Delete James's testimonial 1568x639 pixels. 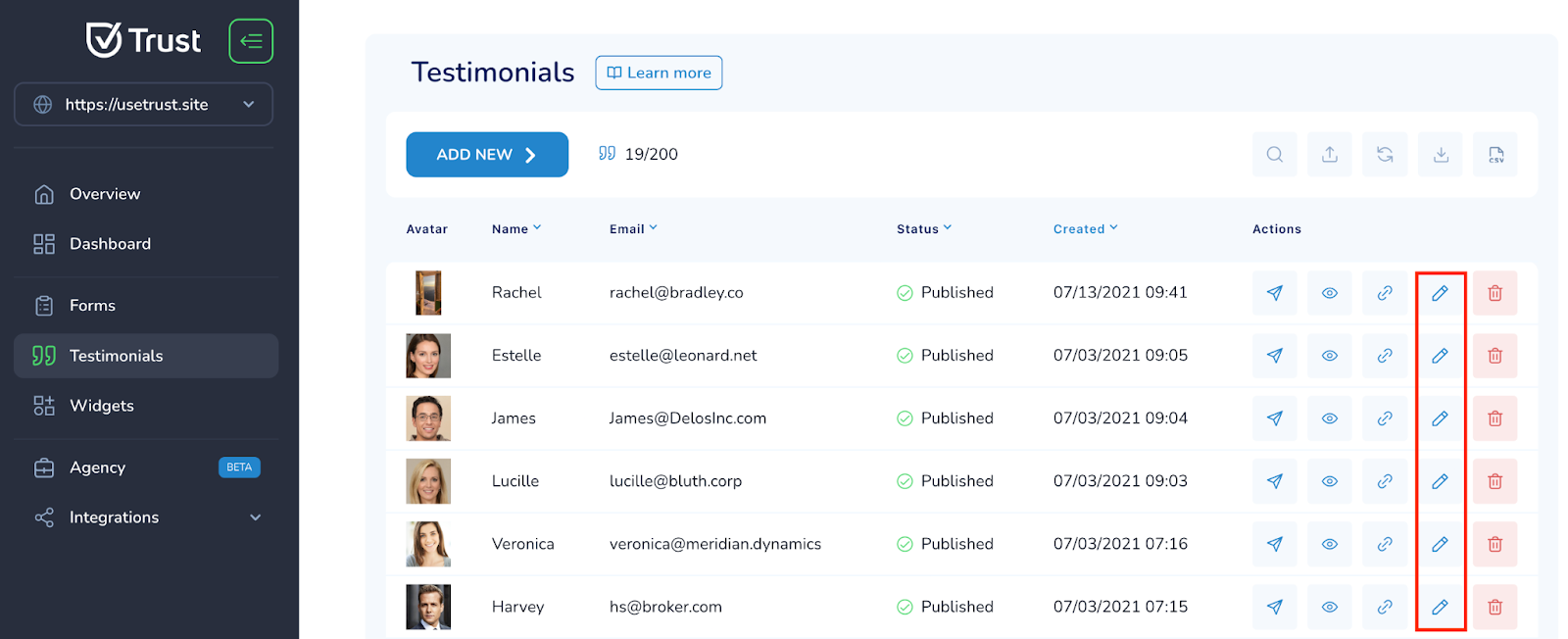tap(1495, 418)
